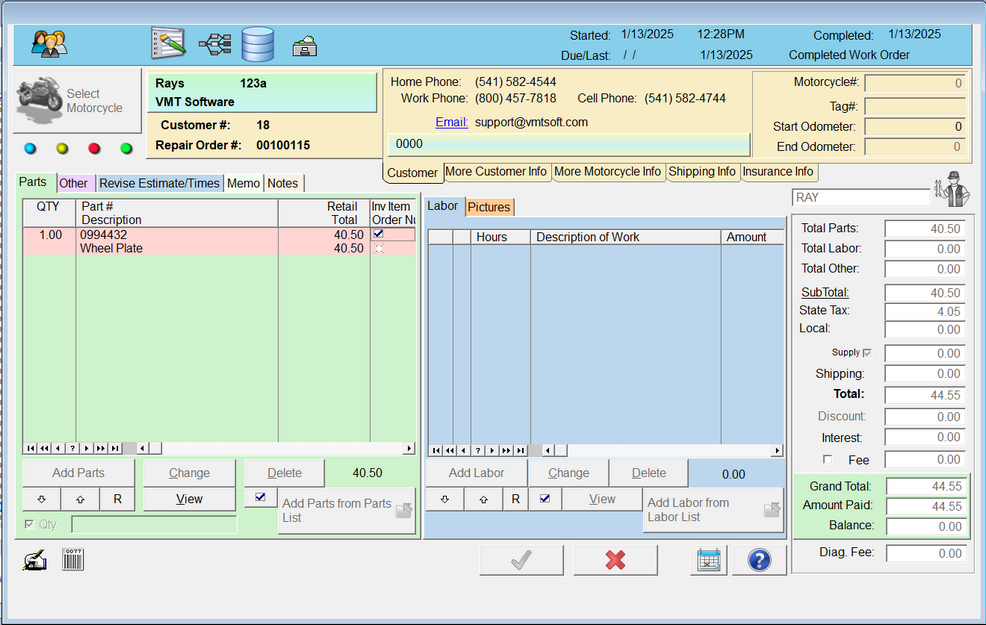Go to first record in parts navigator
Image resolution: width=986 pixels, height=625 pixels.
tap(30, 448)
